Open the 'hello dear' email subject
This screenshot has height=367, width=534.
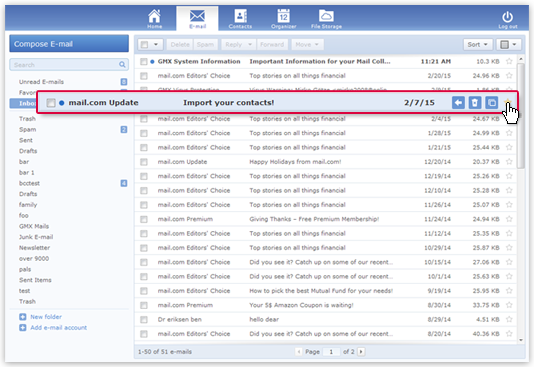(x=264, y=319)
